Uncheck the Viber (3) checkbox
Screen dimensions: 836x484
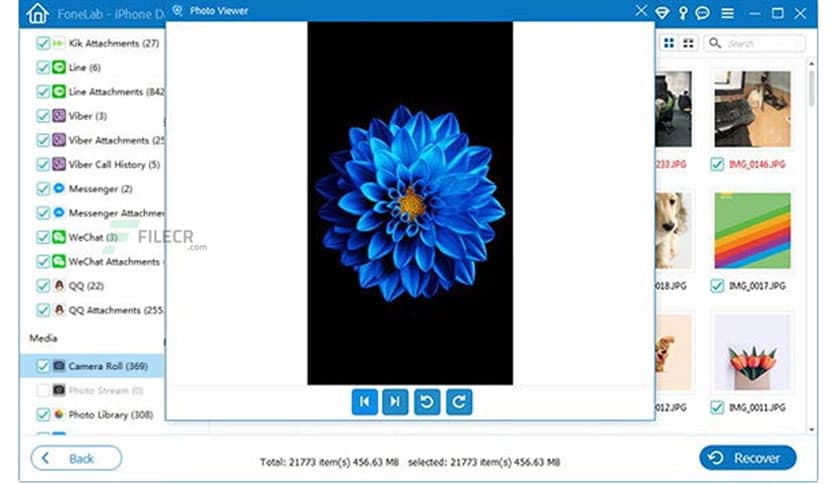pos(43,116)
